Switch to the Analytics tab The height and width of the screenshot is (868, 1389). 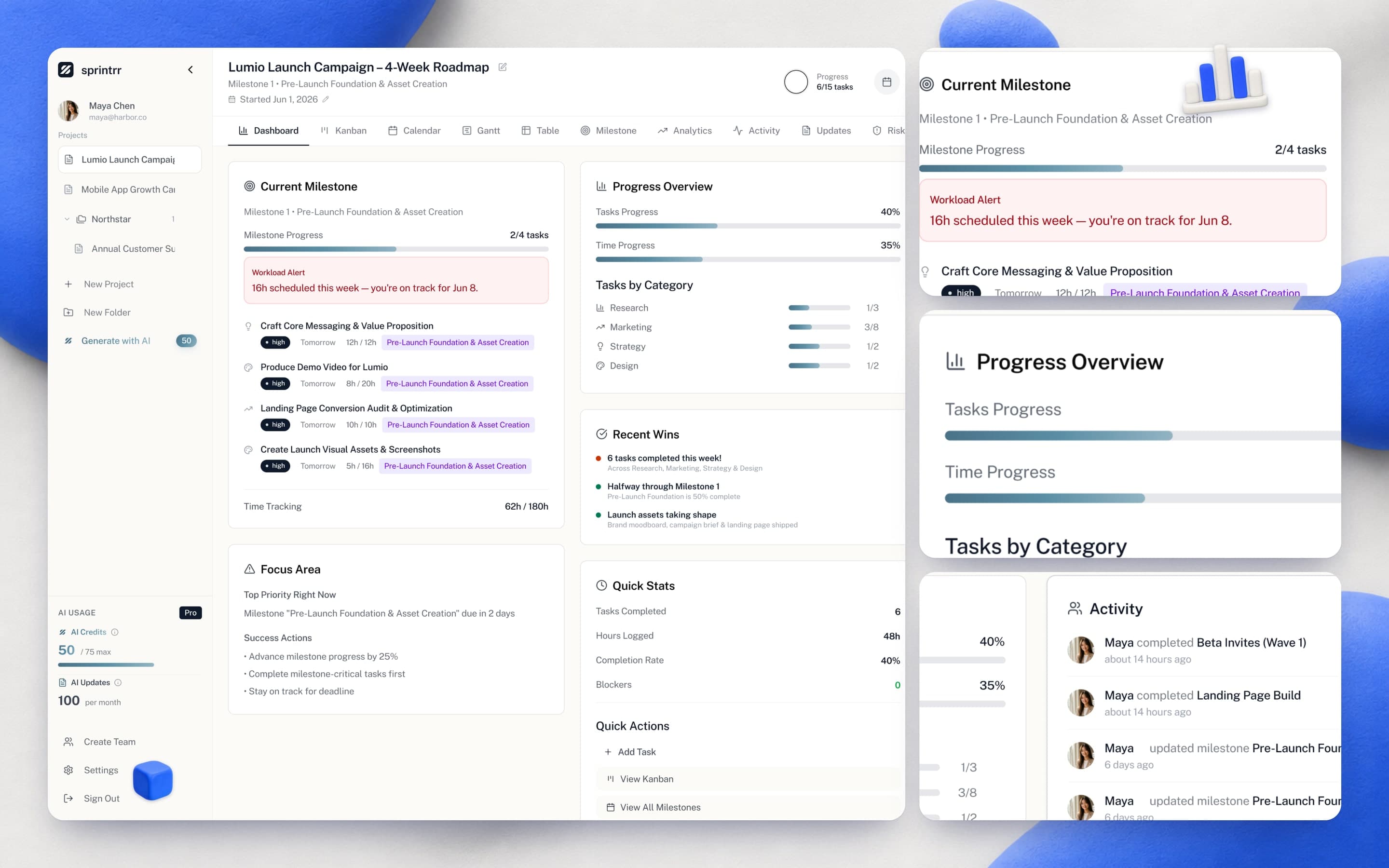pos(685,130)
